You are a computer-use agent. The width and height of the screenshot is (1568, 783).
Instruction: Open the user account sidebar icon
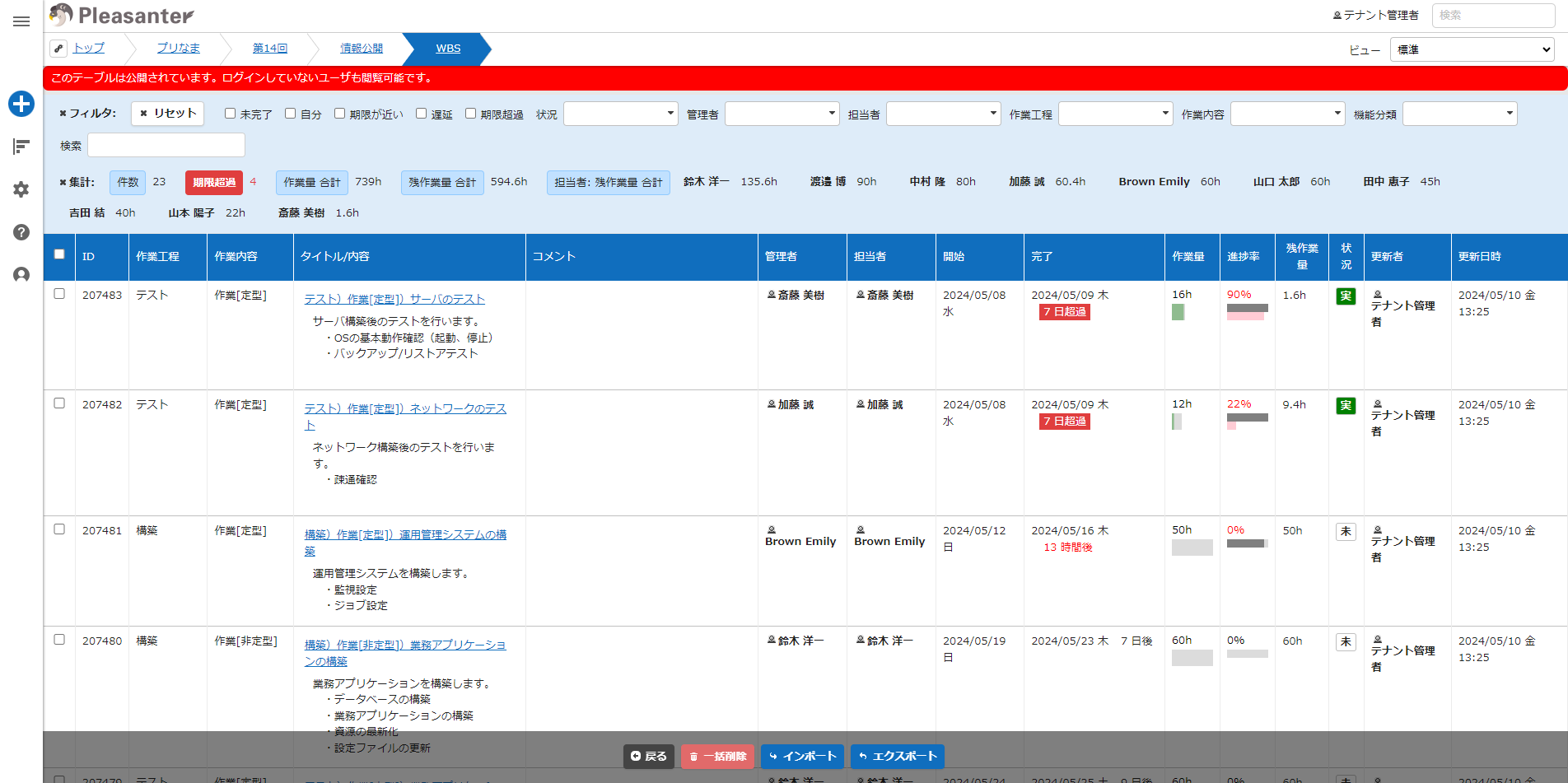click(x=21, y=275)
